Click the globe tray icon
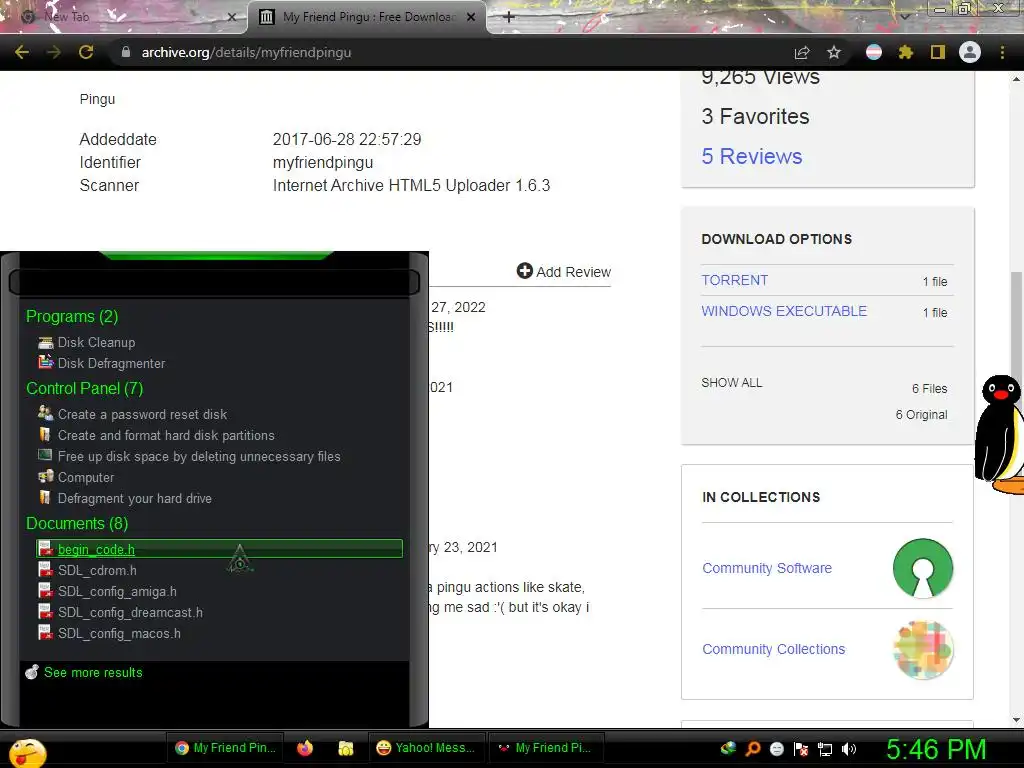 [x=728, y=748]
